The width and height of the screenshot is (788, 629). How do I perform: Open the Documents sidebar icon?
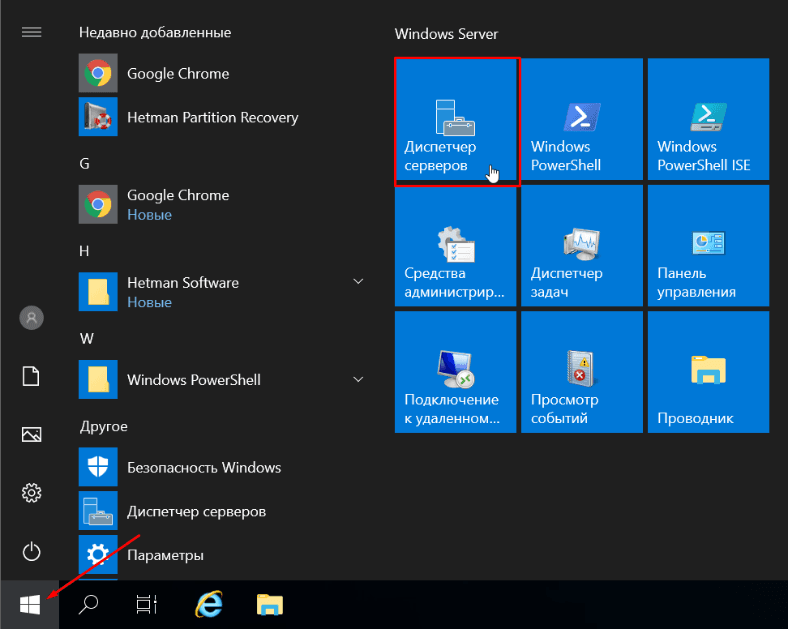[31, 376]
